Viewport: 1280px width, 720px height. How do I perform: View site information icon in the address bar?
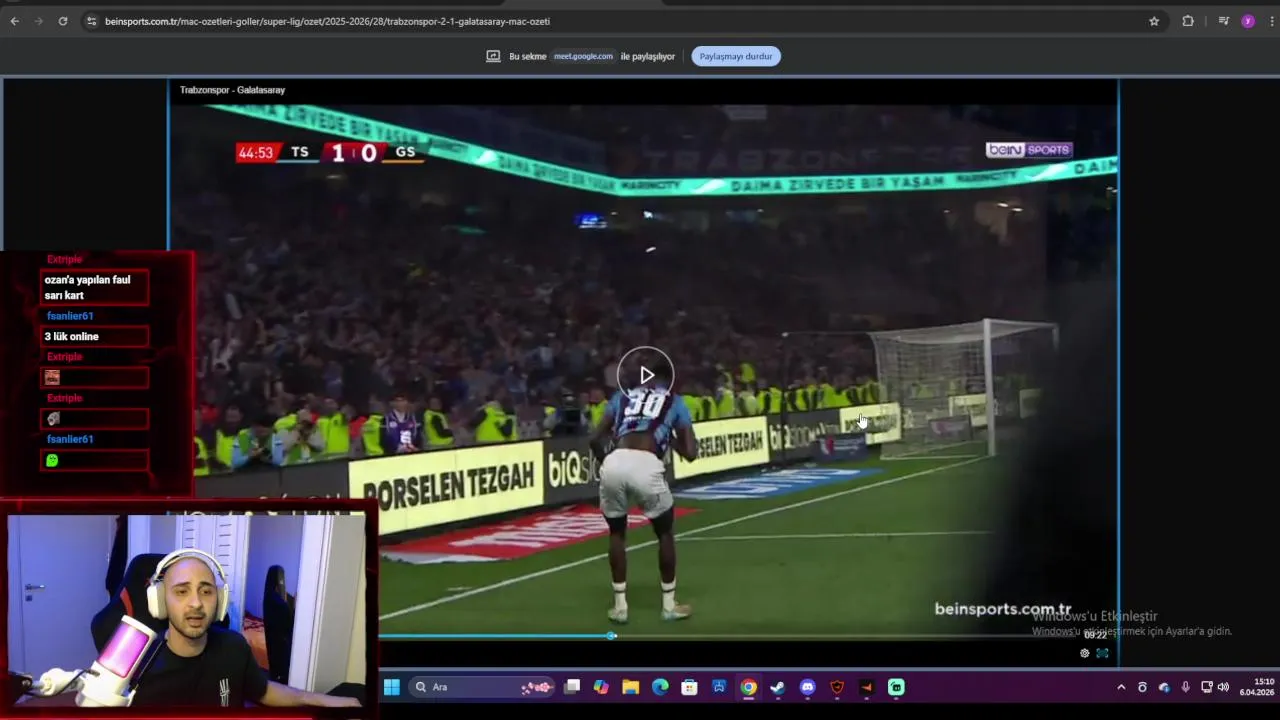point(91,21)
